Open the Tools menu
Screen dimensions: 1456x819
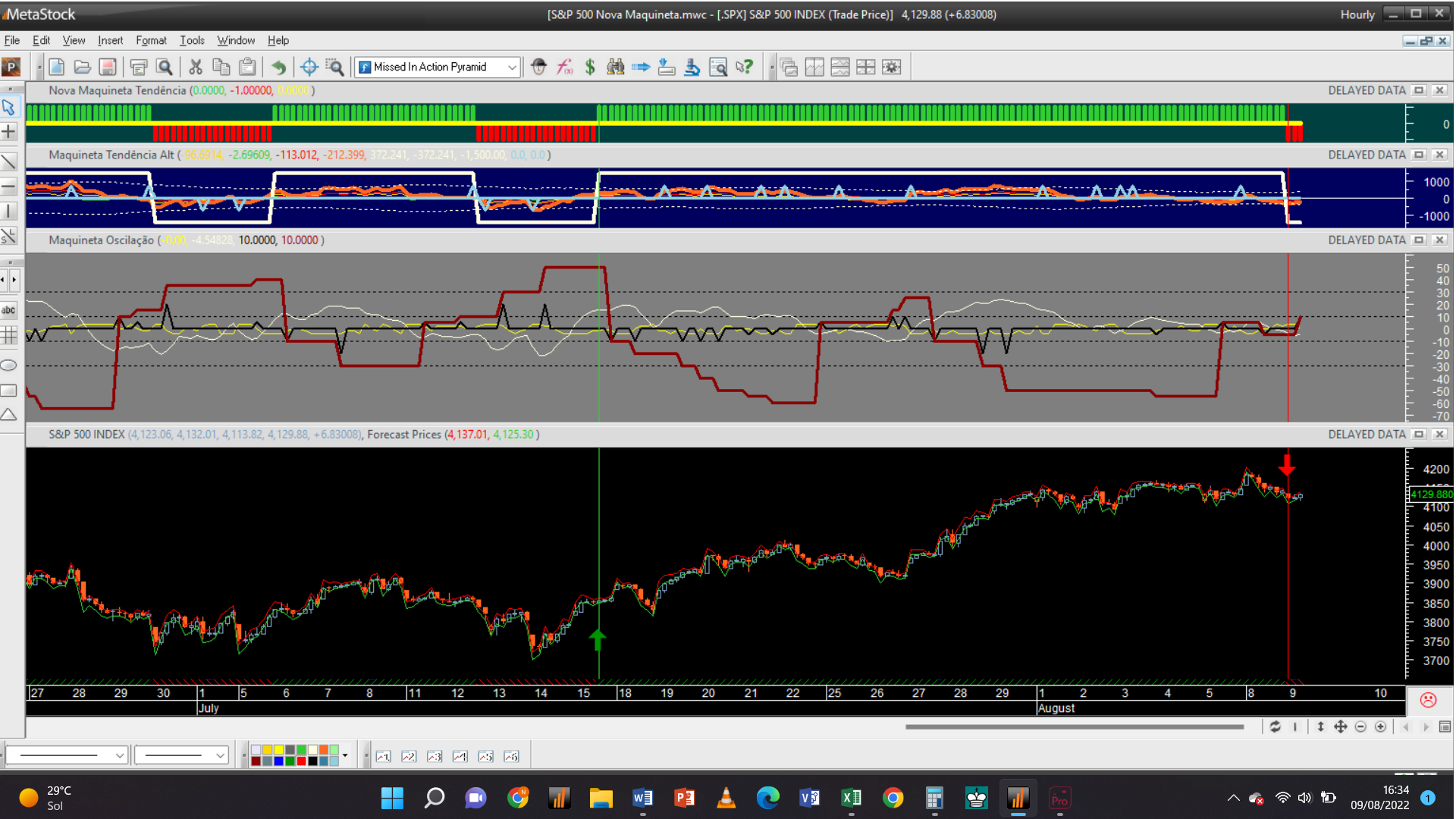192,40
